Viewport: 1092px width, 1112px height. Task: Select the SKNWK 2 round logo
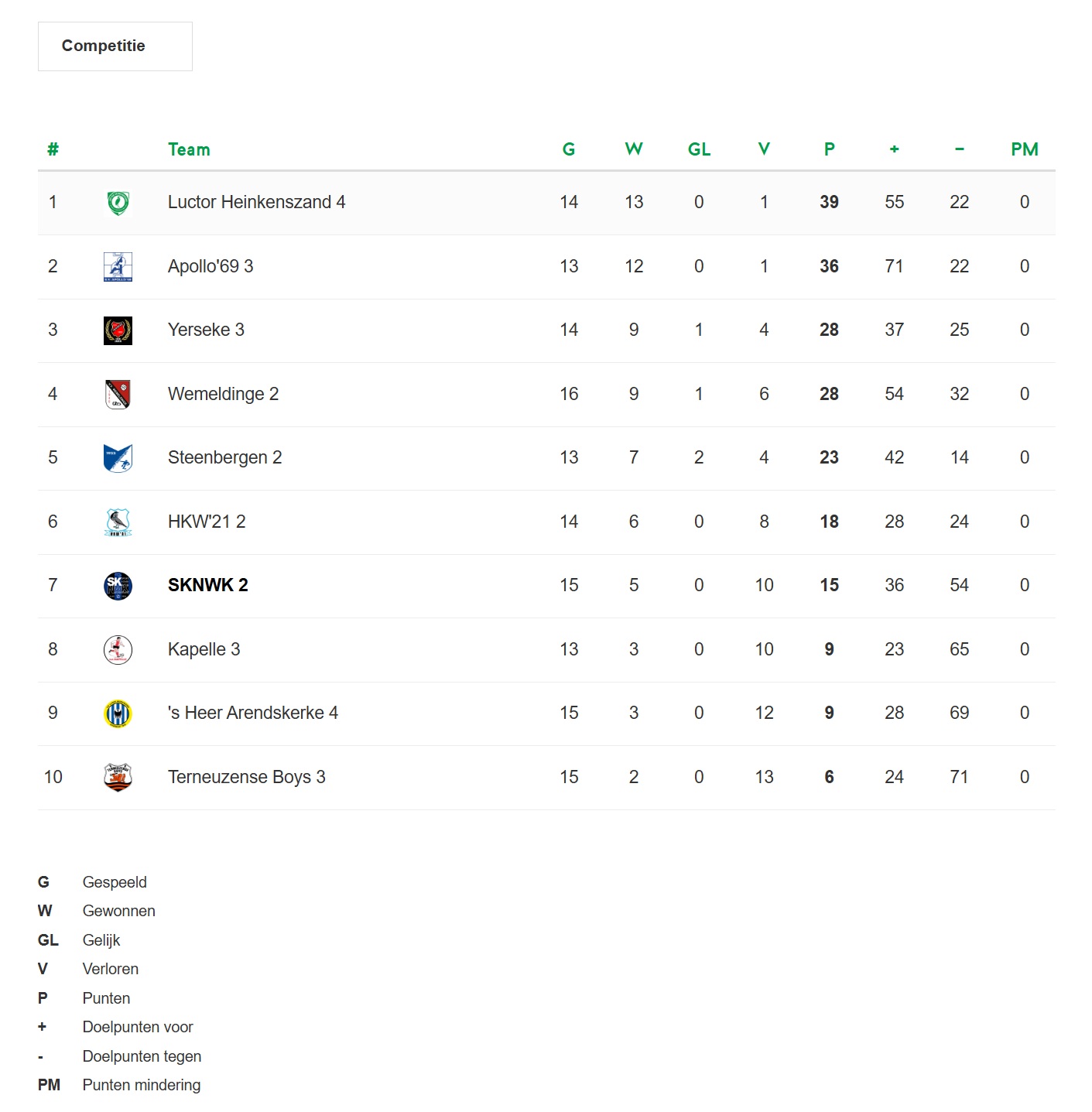[118, 586]
